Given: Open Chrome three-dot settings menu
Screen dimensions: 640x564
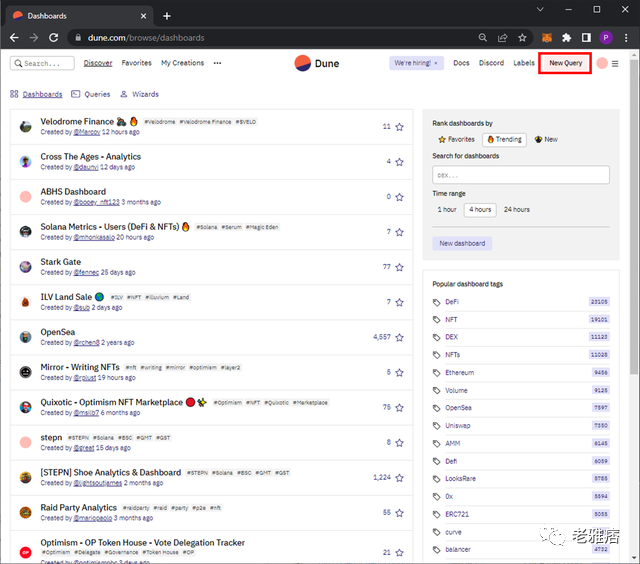Looking at the screenshot, I should tap(626, 38).
